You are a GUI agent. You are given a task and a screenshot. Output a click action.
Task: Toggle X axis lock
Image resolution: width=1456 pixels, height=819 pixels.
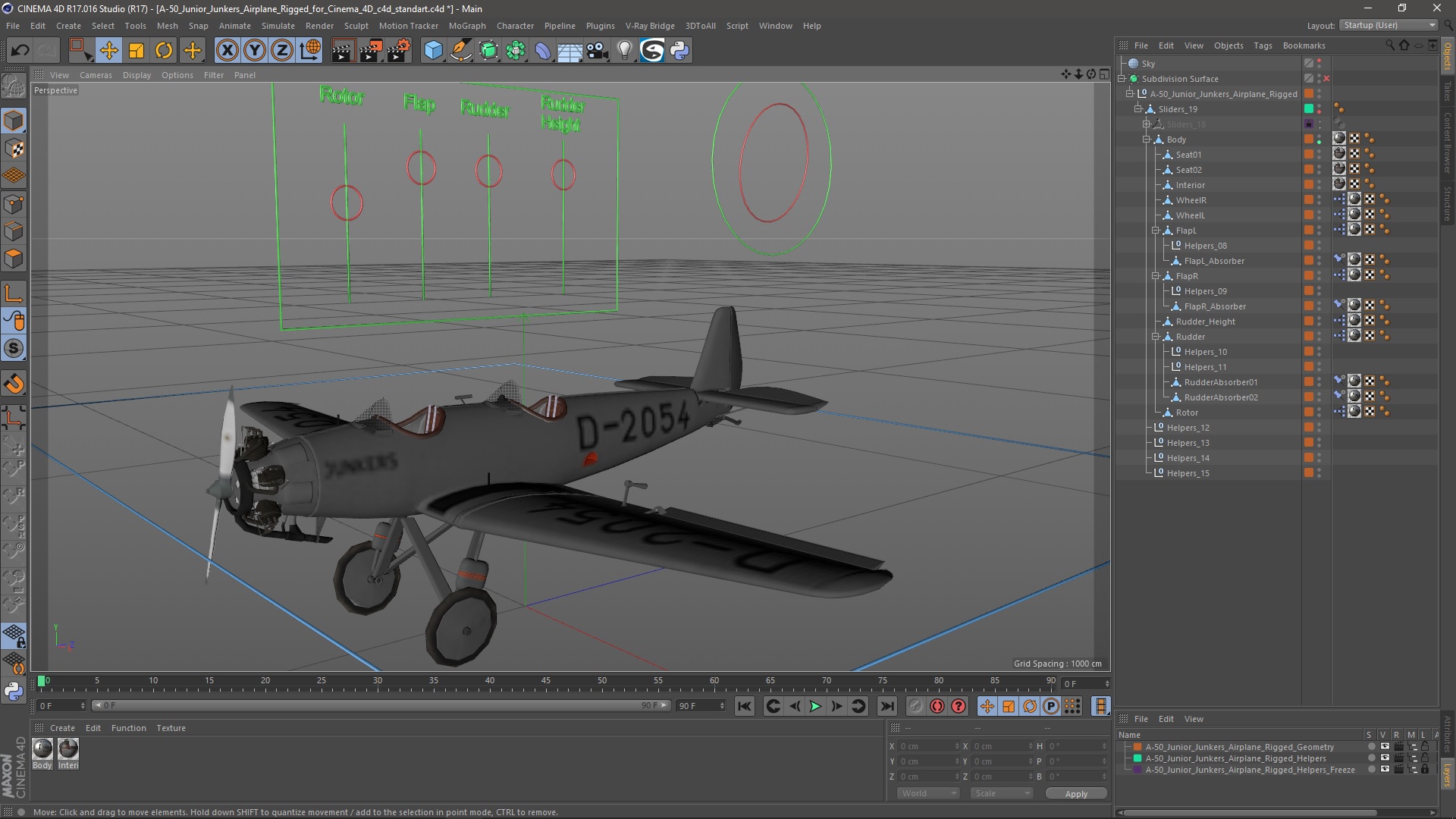tap(227, 51)
